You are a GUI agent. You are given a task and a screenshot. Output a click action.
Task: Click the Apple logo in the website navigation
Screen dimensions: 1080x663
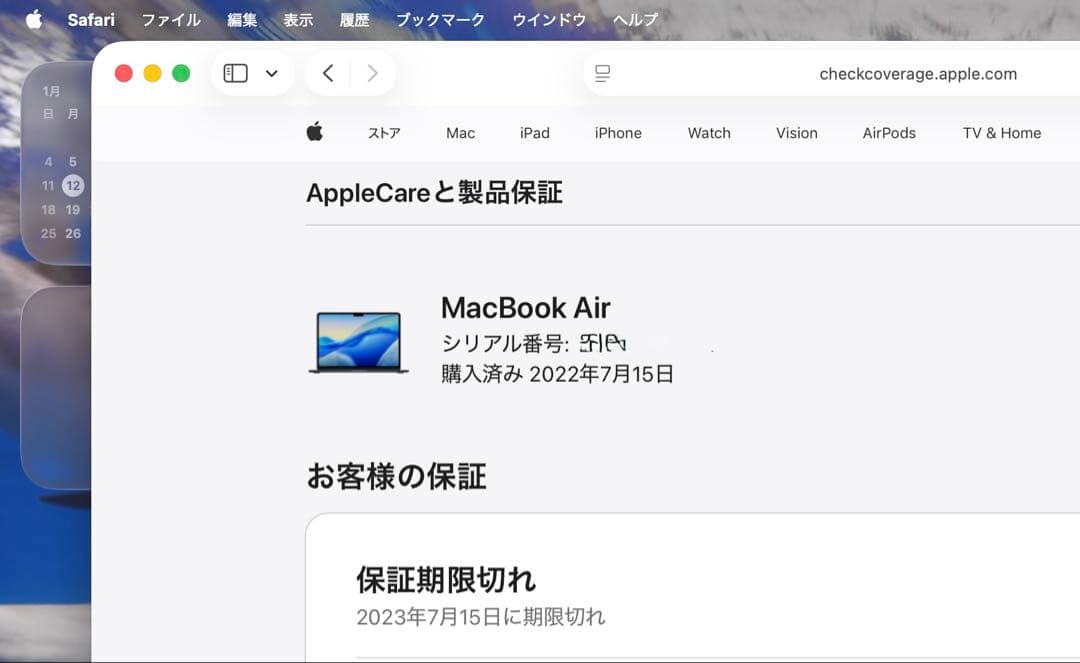316,131
